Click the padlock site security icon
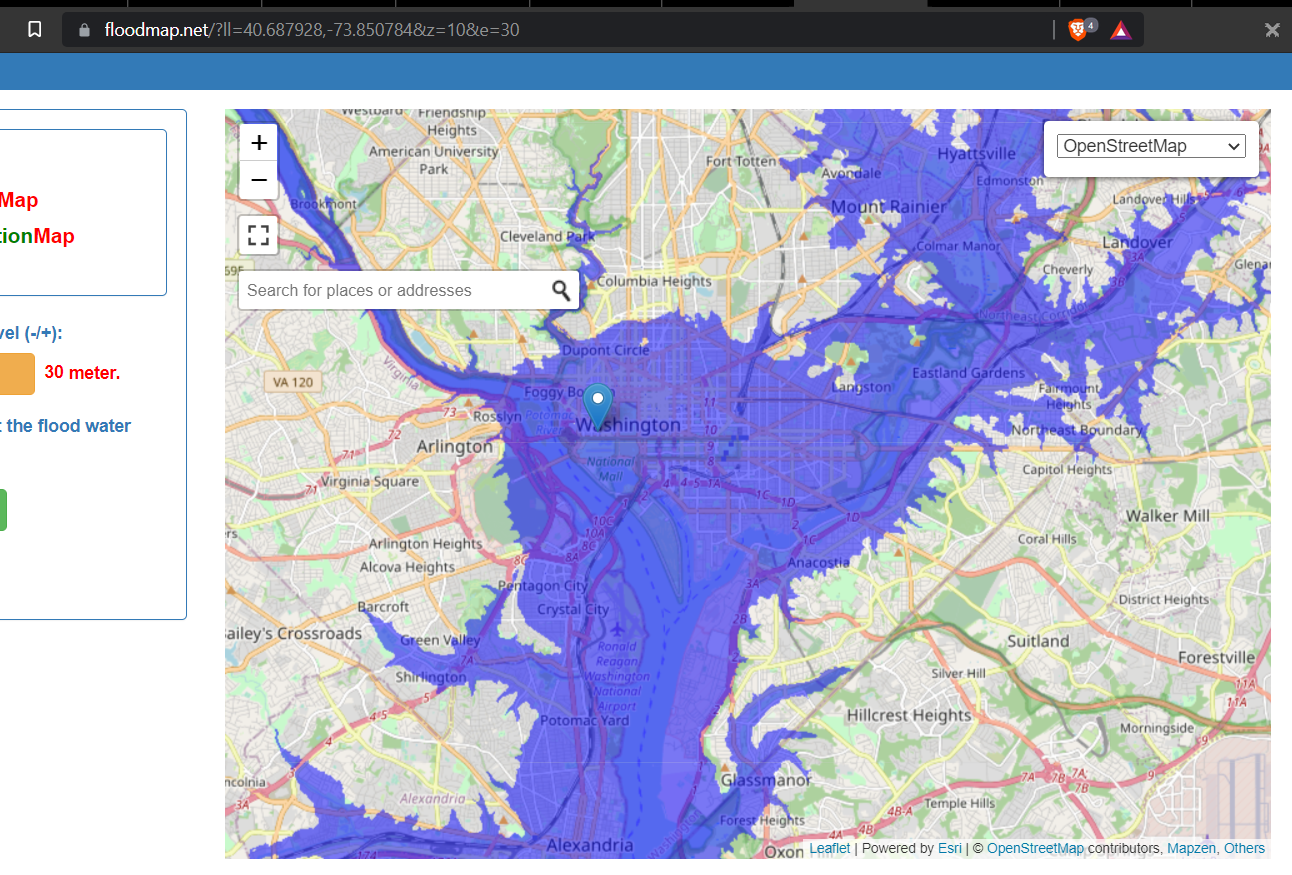This screenshot has height=875, width=1292. [x=84, y=30]
